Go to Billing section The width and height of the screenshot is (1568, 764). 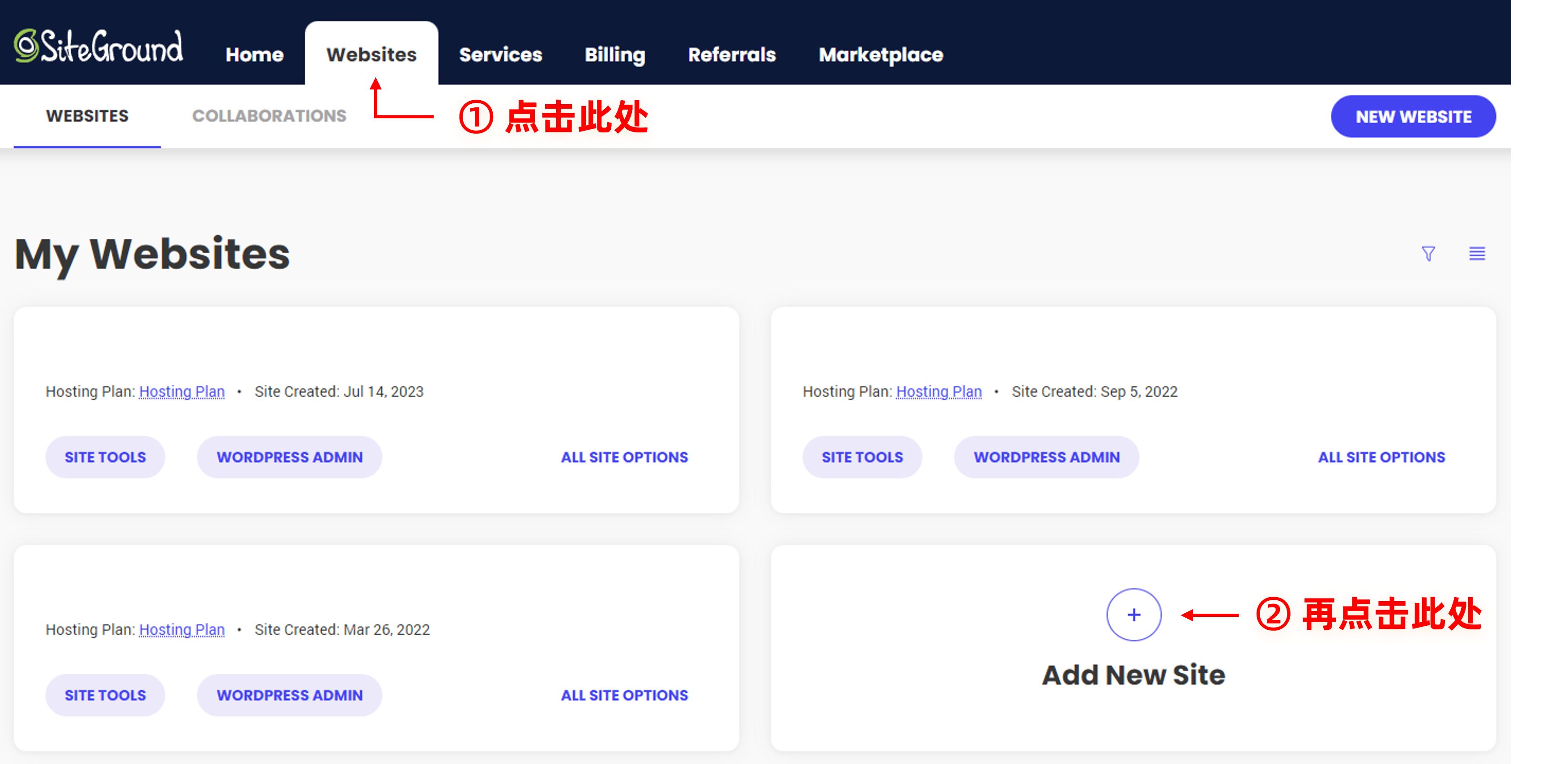(x=615, y=55)
